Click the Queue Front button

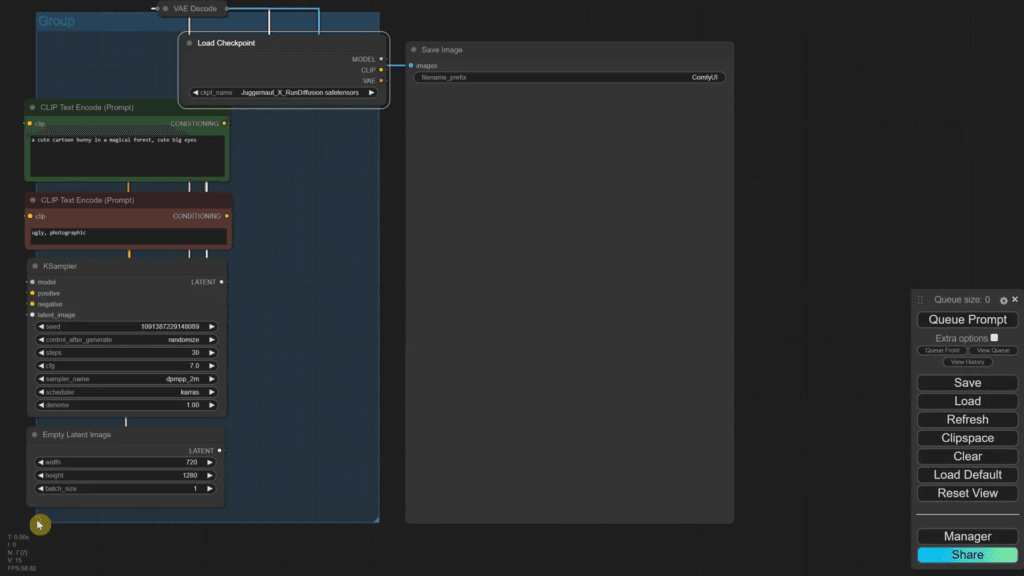click(942, 350)
